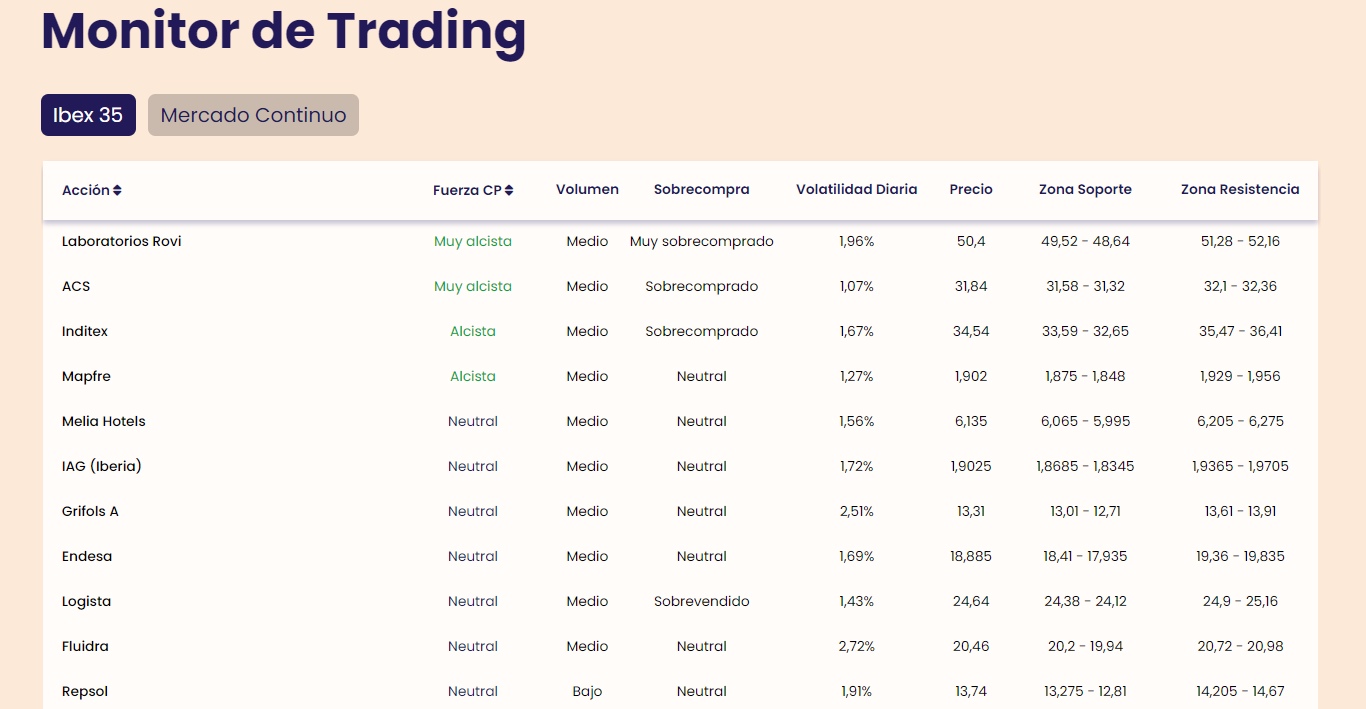Select the Logista row name

87,601
